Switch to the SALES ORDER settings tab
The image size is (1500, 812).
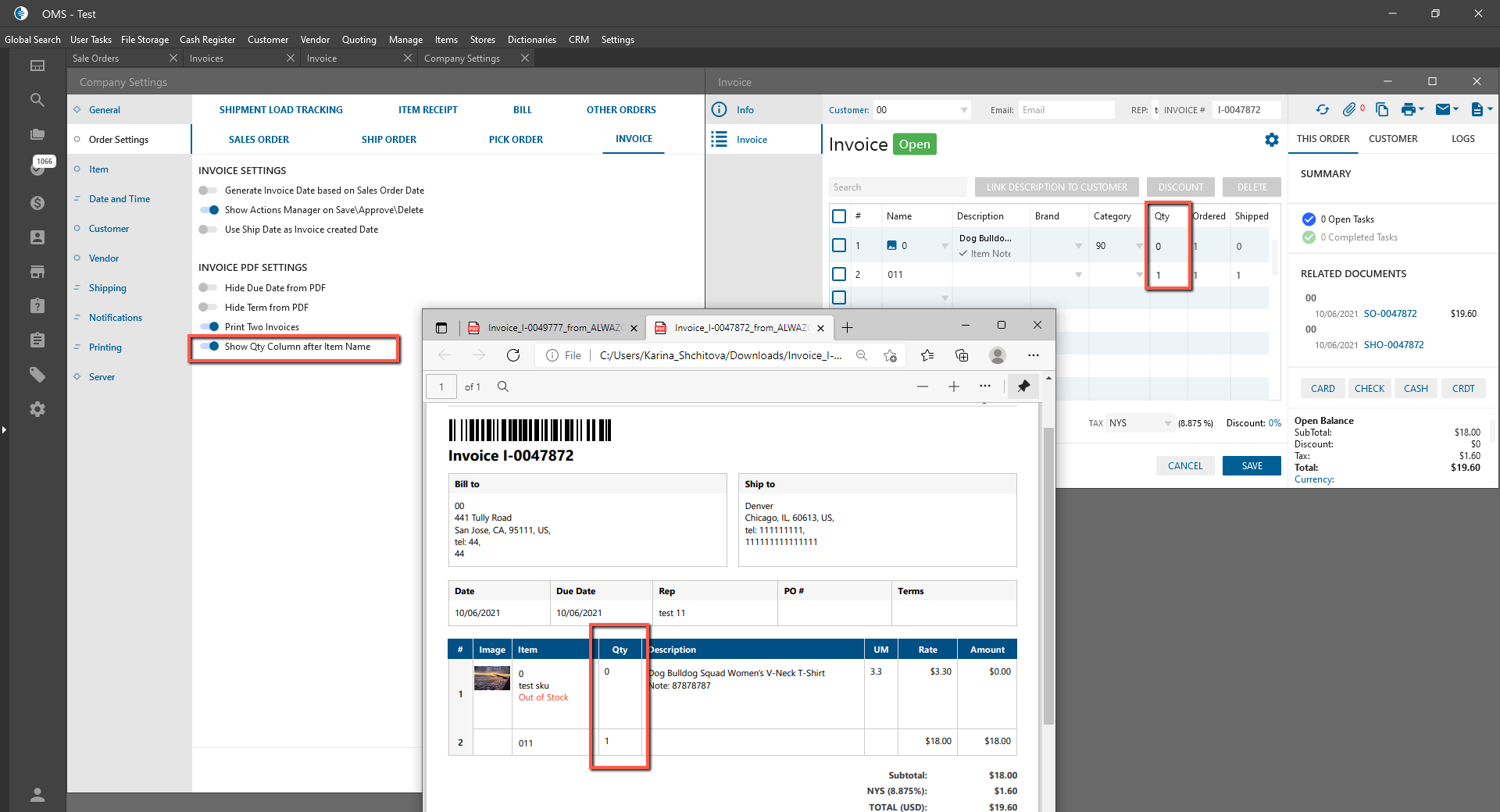(259, 140)
